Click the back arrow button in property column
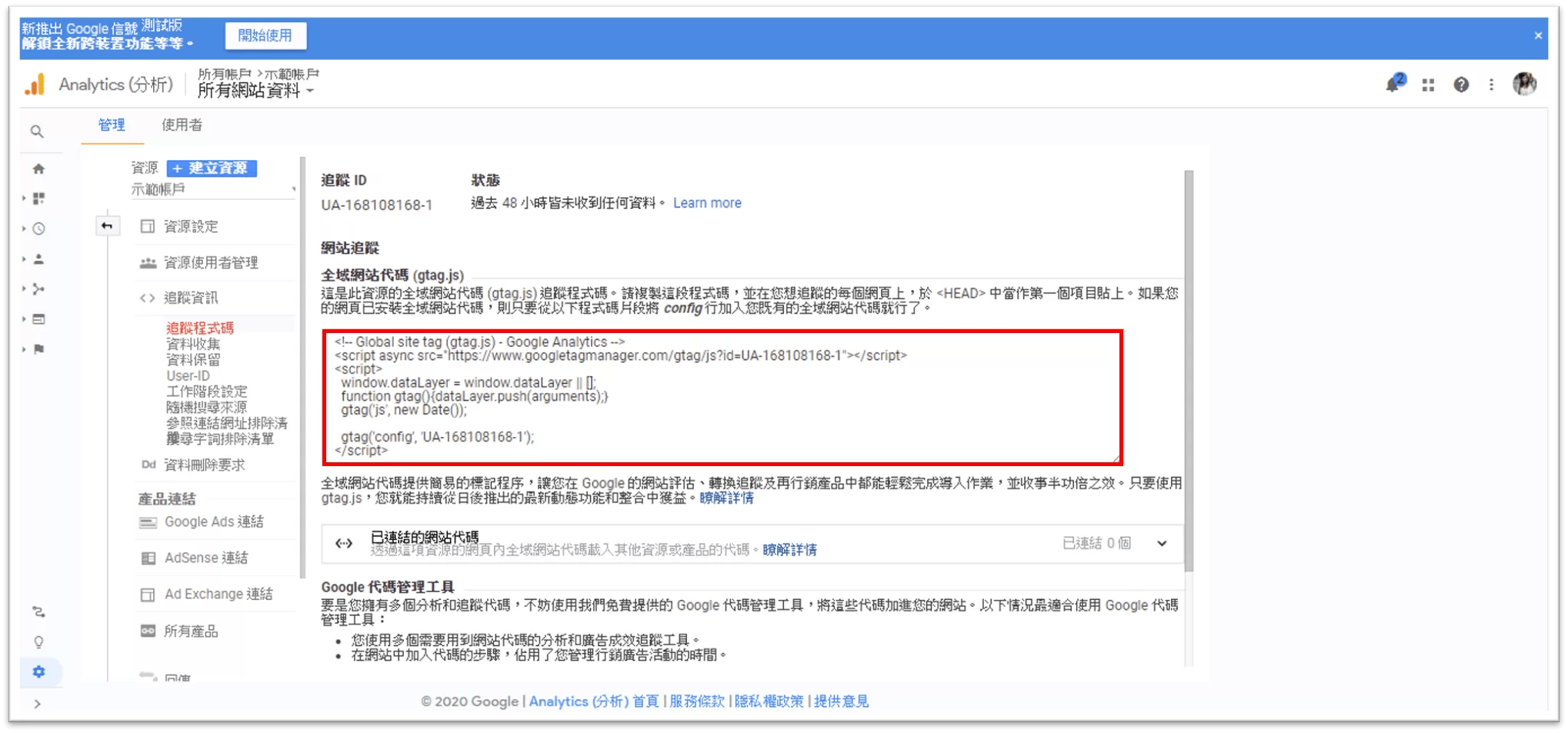1568x733 pixels. pos(107,225)
